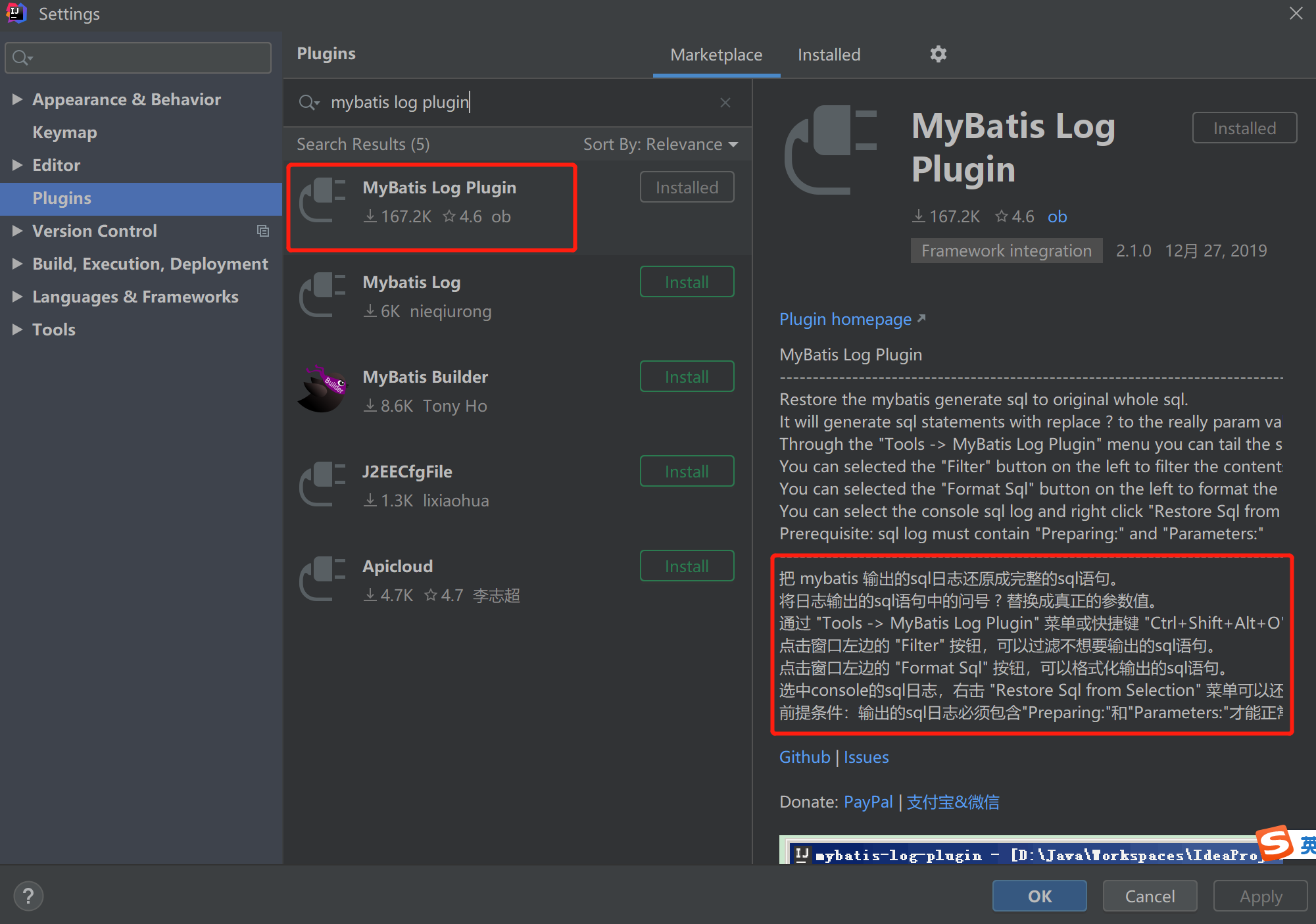Image resolution: width=1316 pixels, height=924 pixels.
Task: Expand Languages & Frameworks section
Action: [17, 297]
